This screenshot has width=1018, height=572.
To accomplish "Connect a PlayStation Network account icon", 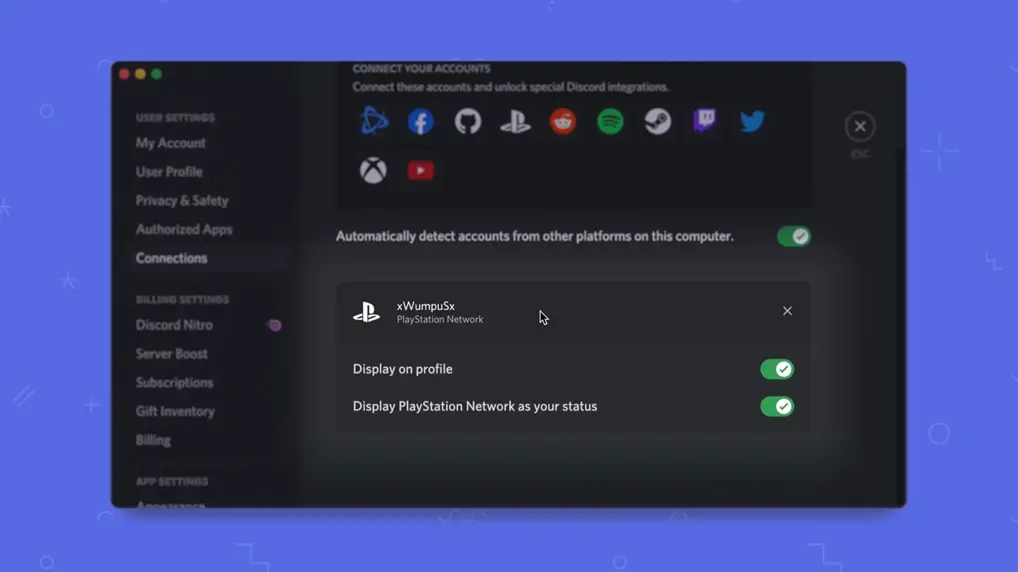I will 515,121.
